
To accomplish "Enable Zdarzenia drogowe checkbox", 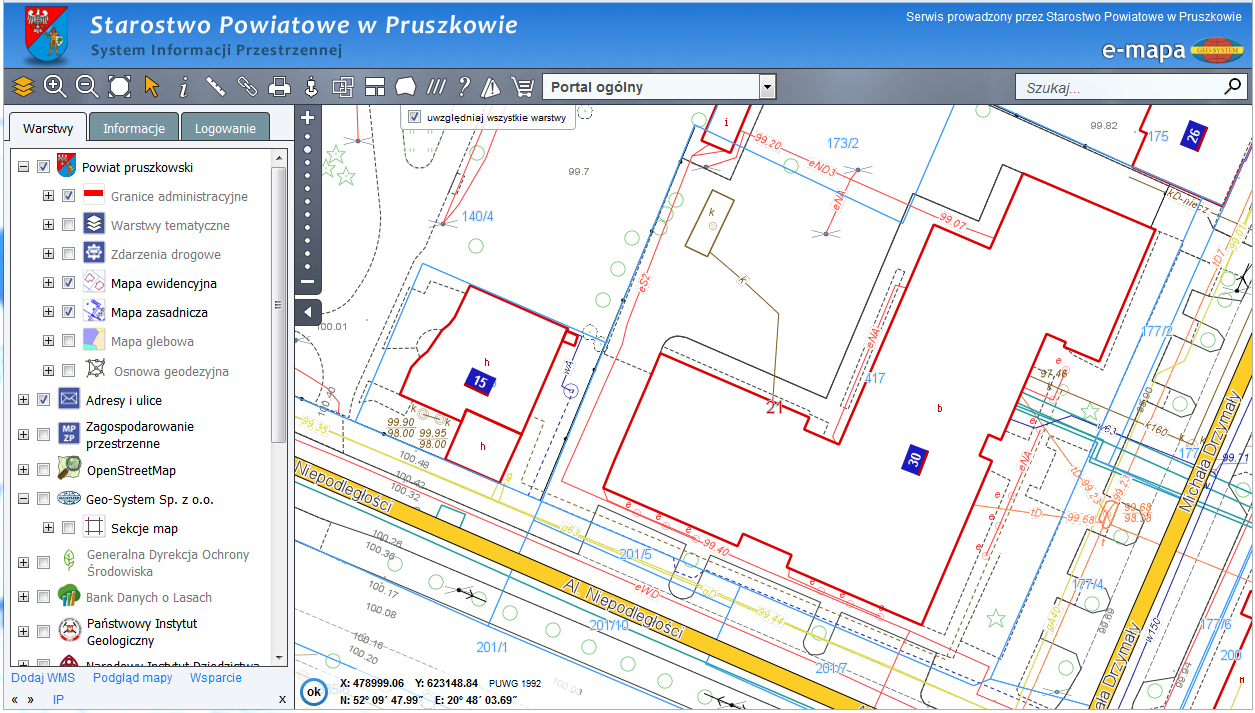I will coord(69,254).
